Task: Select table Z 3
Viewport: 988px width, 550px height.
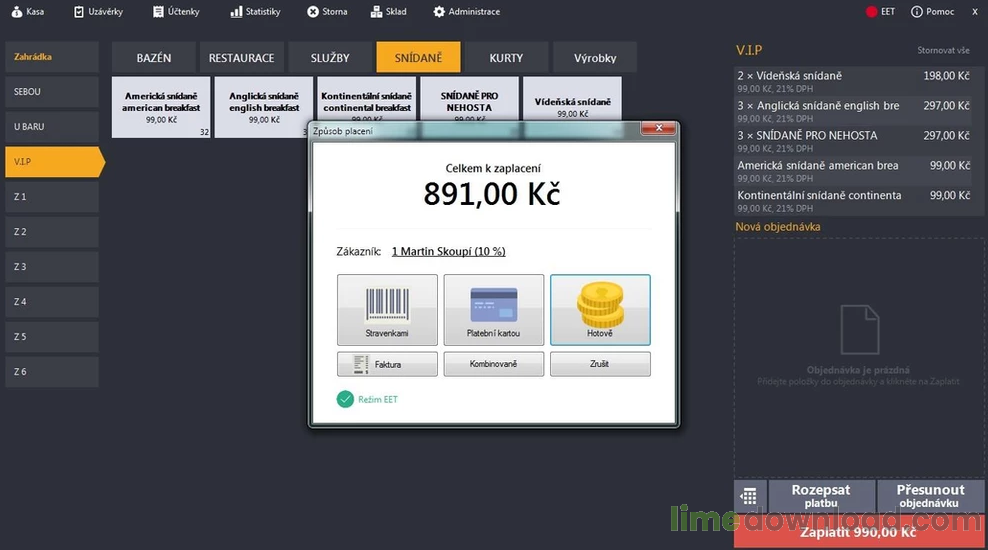Action: pyautogui.click(x=52, y=266)
